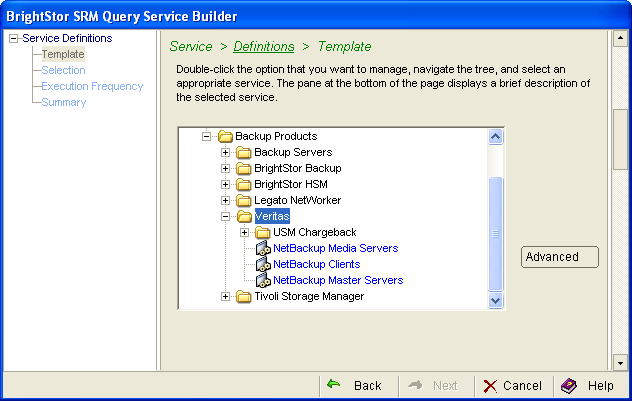Collapse the Backup Products tree node
The image size is (632, 401).
click(x=206, y=136)
